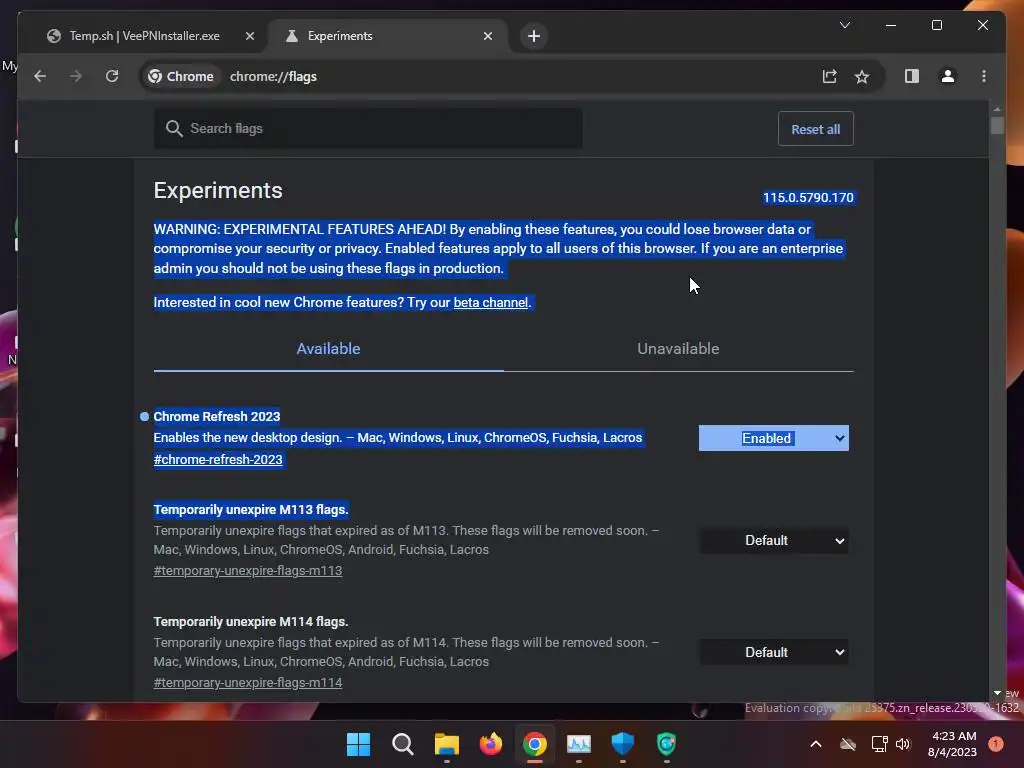Click the forward navigation arrow
The image size is (1024, 768).
click(76, 76)
